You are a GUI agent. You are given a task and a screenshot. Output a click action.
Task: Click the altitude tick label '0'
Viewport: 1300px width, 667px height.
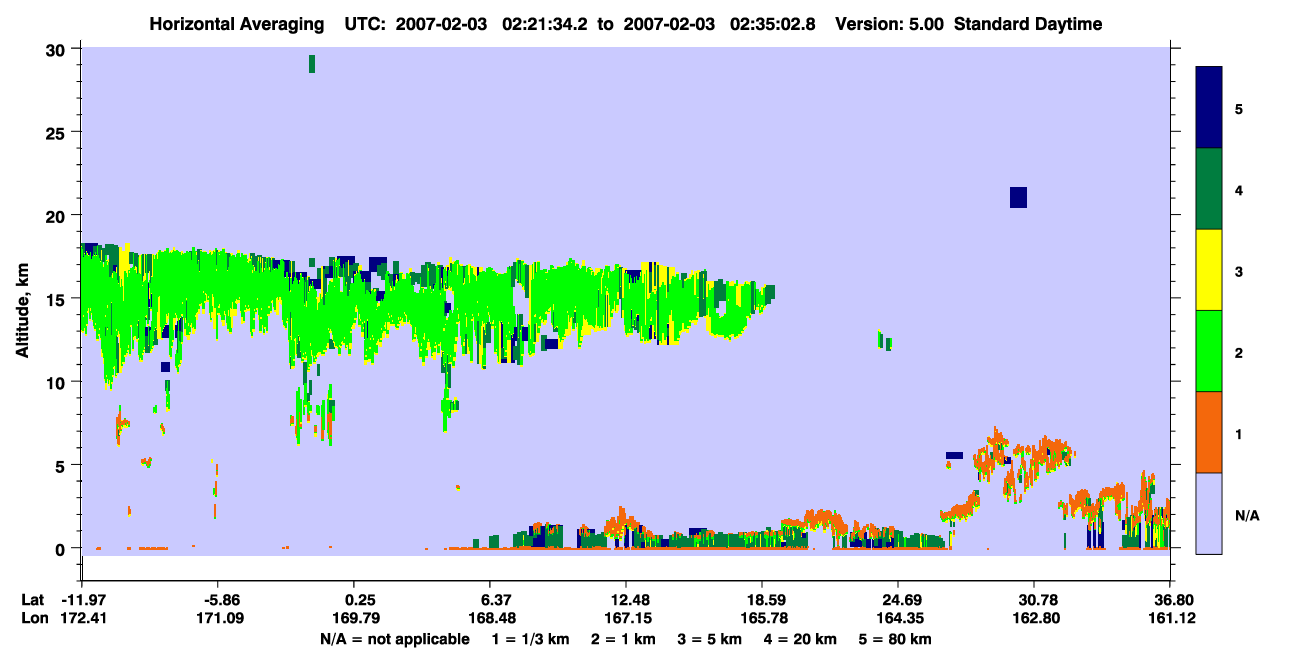(x=62, y=548)
